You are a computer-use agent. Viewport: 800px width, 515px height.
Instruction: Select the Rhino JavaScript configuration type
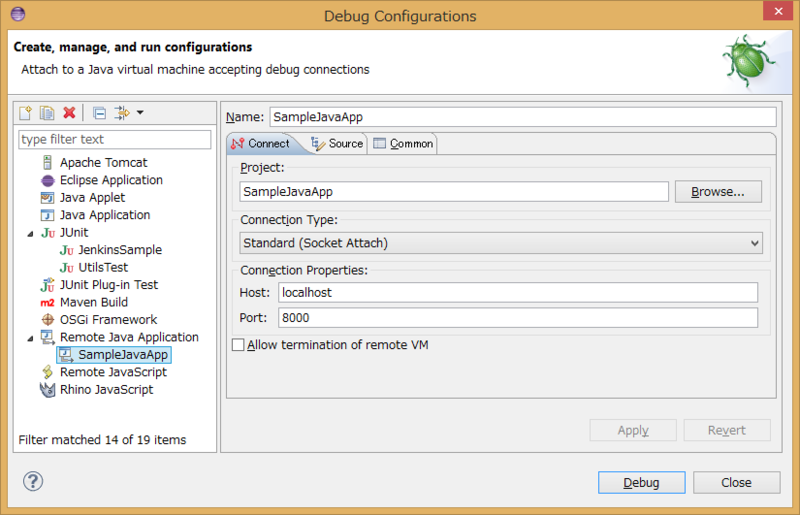coord(106,389)
